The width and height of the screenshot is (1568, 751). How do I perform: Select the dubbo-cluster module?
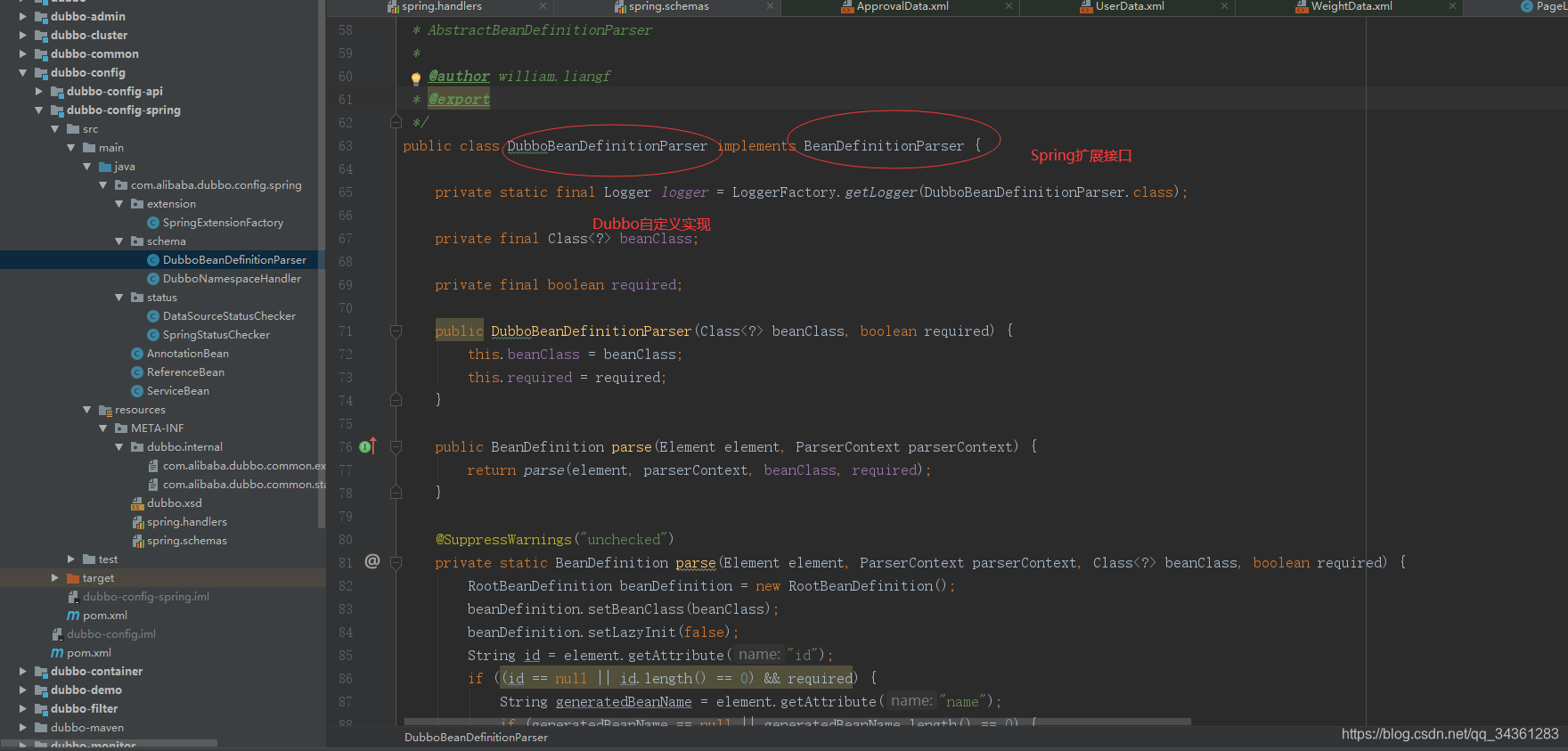tap(89, 36)
